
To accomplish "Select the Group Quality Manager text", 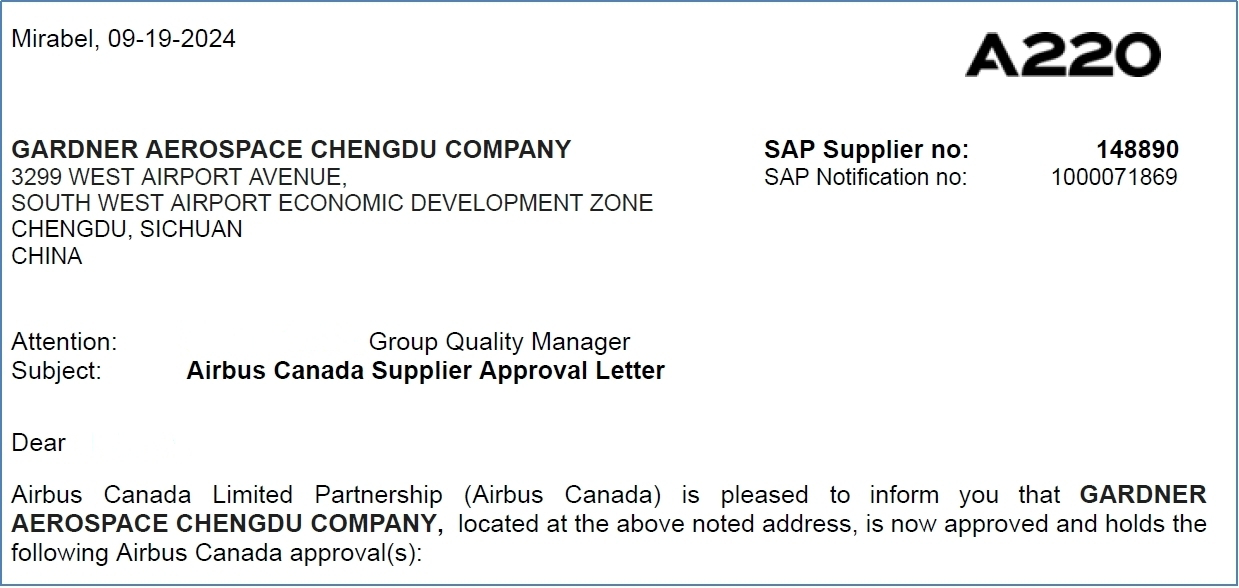I will (x=499, y=342).
